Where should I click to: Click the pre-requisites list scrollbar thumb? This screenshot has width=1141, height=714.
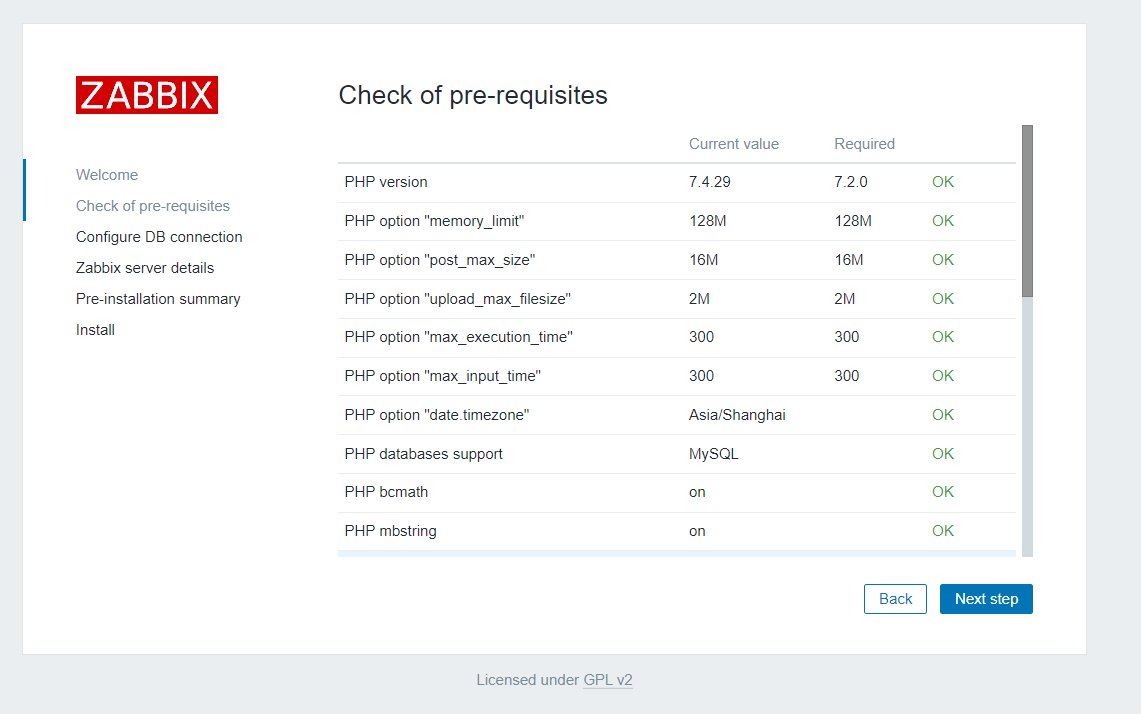(x=1027, y=210)
